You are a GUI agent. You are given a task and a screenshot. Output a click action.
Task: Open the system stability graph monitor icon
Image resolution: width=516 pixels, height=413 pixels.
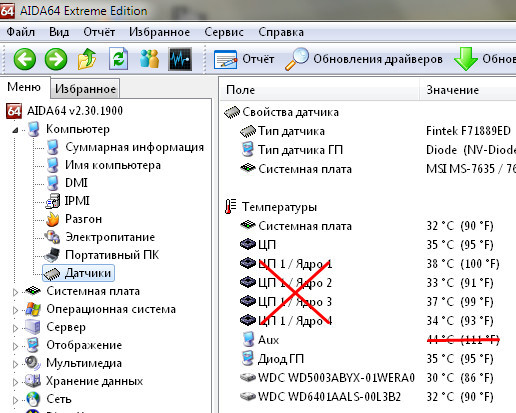(180, 59)
